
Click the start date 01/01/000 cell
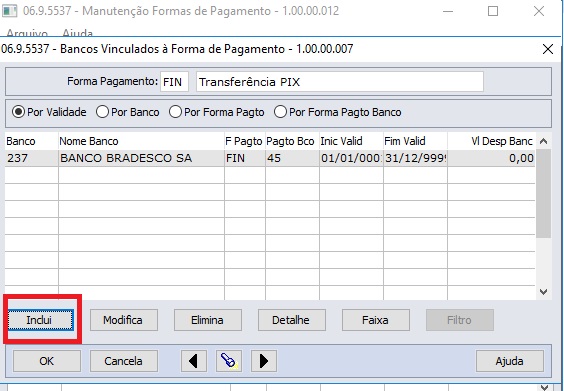351,158
